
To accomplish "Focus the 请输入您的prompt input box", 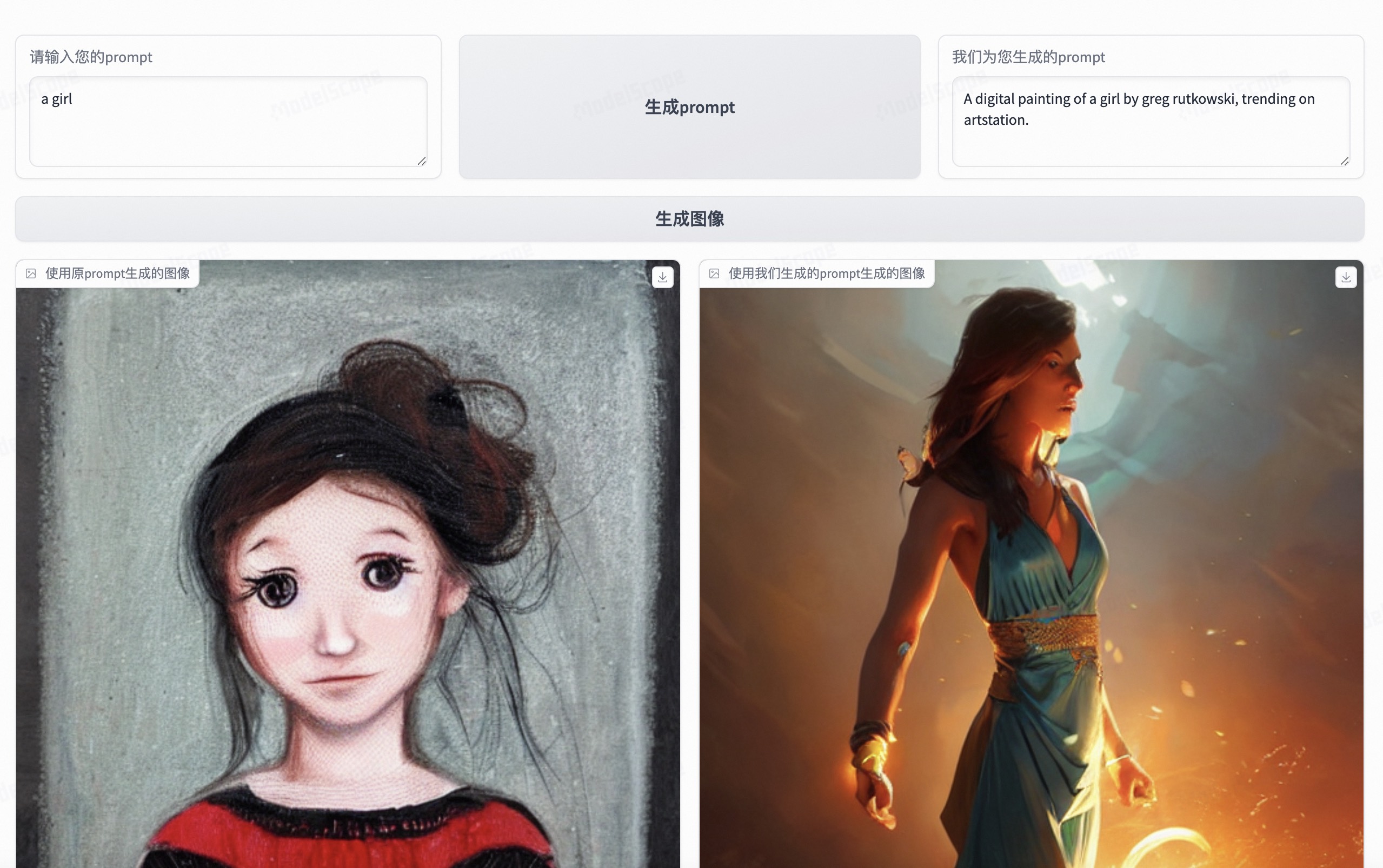I will tap(228, 132).
